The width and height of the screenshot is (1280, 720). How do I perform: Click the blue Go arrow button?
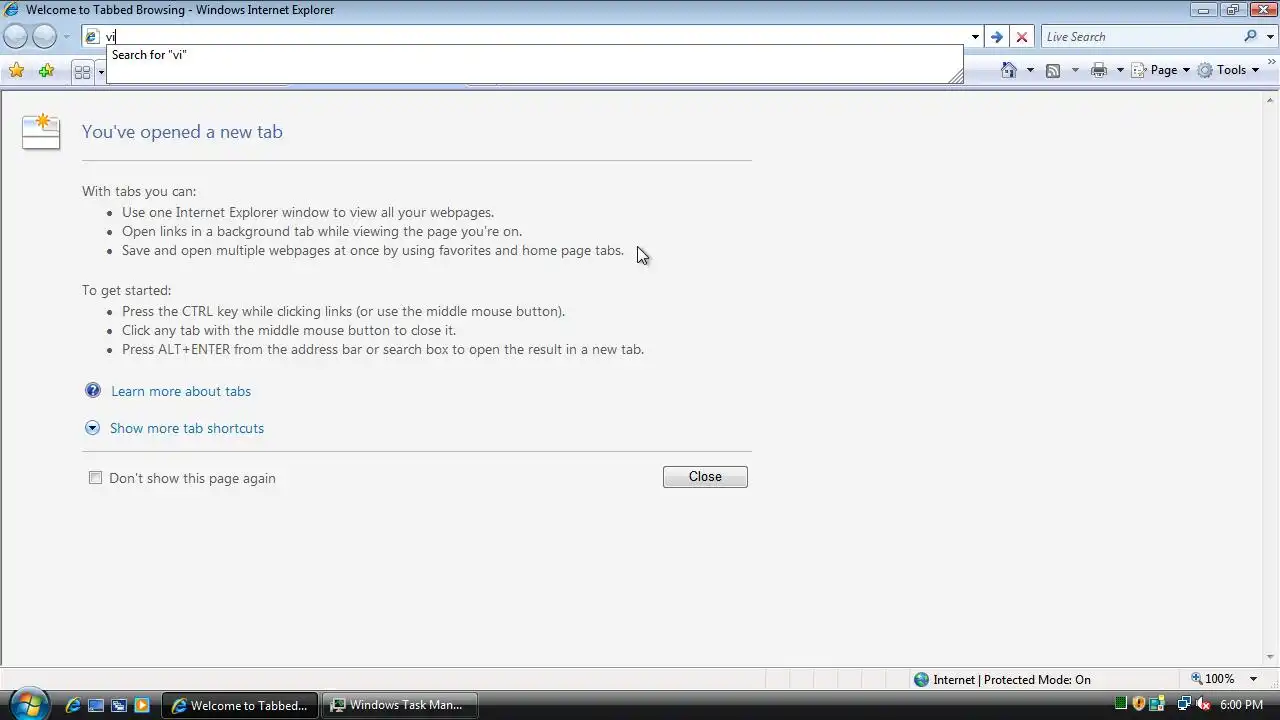pyautogui.click(x=996, y=37)
